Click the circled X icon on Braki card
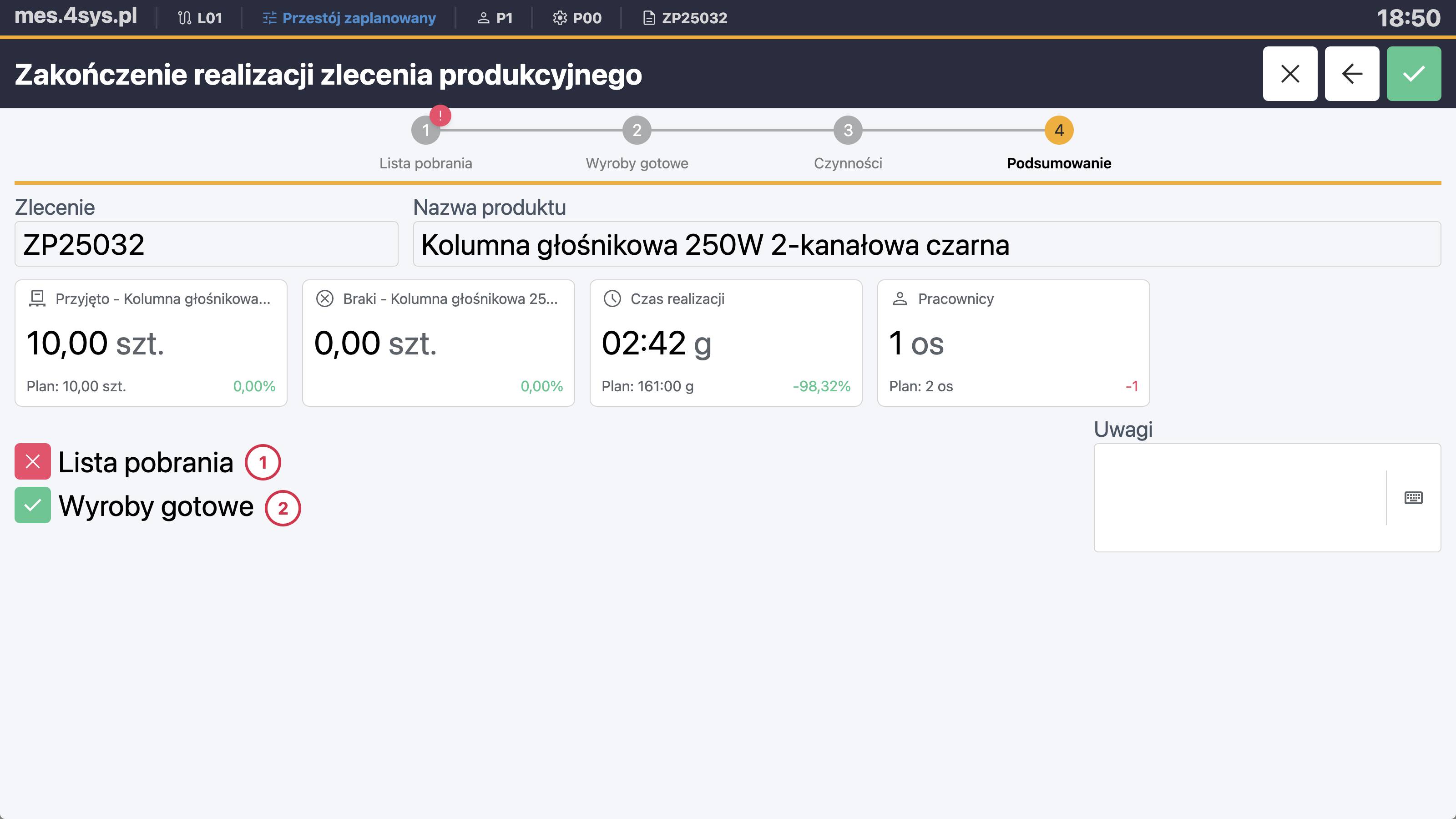This screenshot has width=1456, height=819. click(325, 298)
